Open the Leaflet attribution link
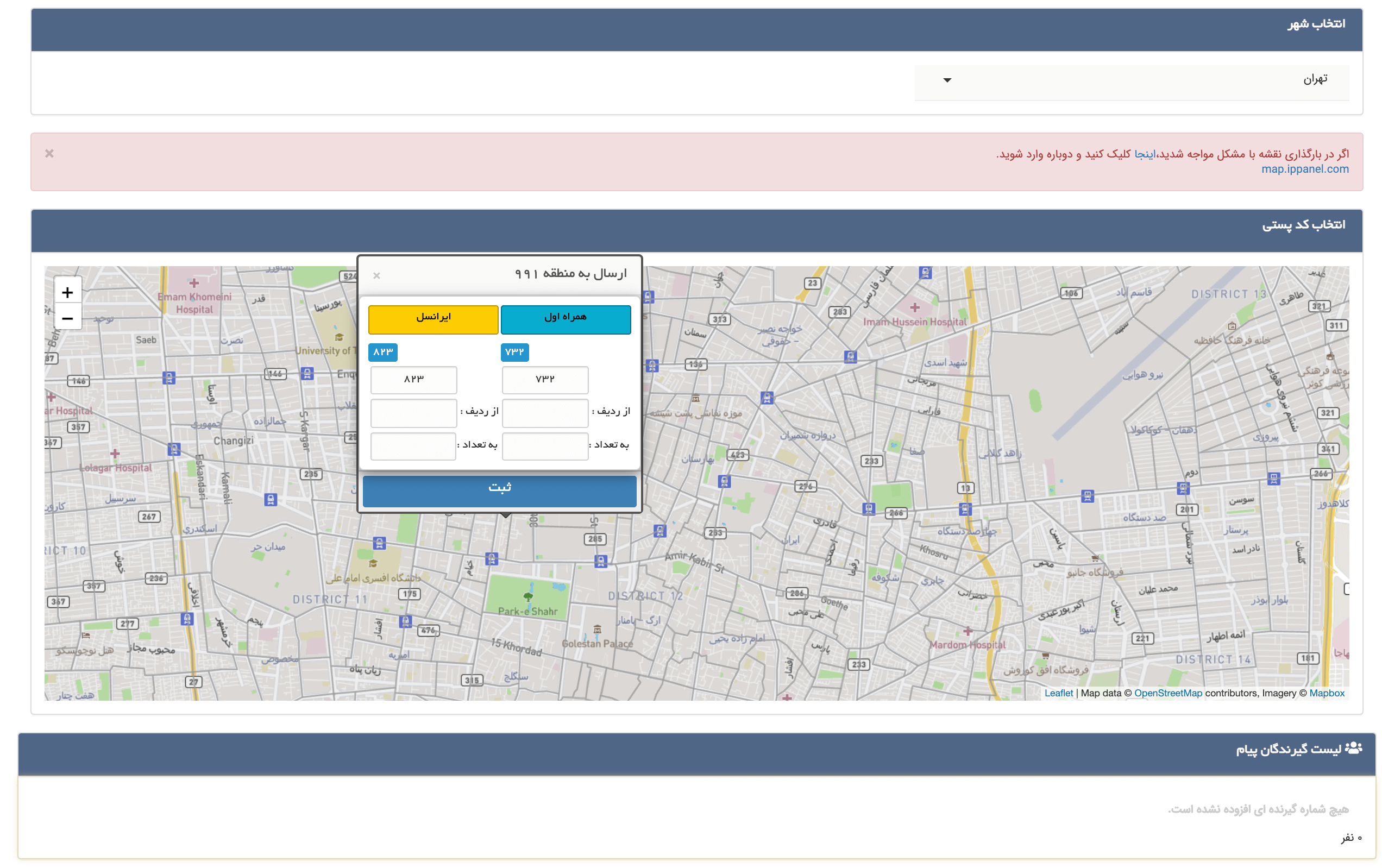Screen dimensions: 1382x868 pos(1058,693)
